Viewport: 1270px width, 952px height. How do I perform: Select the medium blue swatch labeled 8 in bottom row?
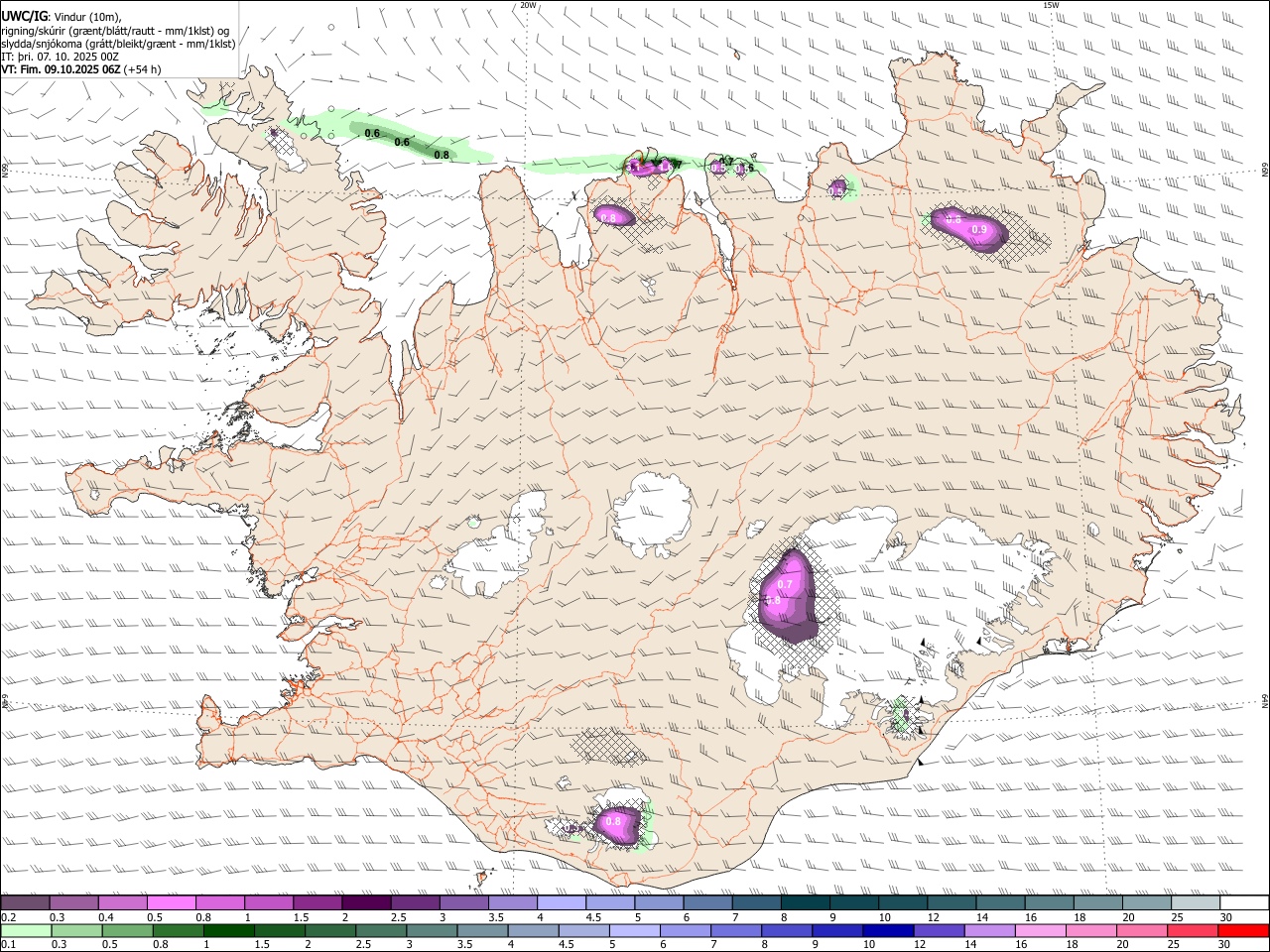(786, 930)
